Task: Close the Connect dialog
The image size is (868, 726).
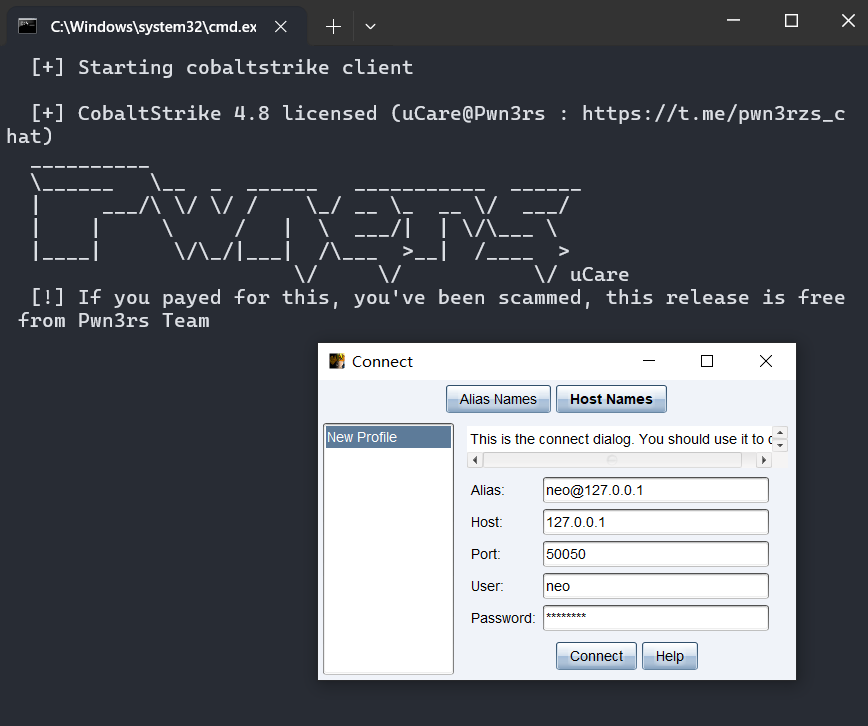Action: point(766,361)
